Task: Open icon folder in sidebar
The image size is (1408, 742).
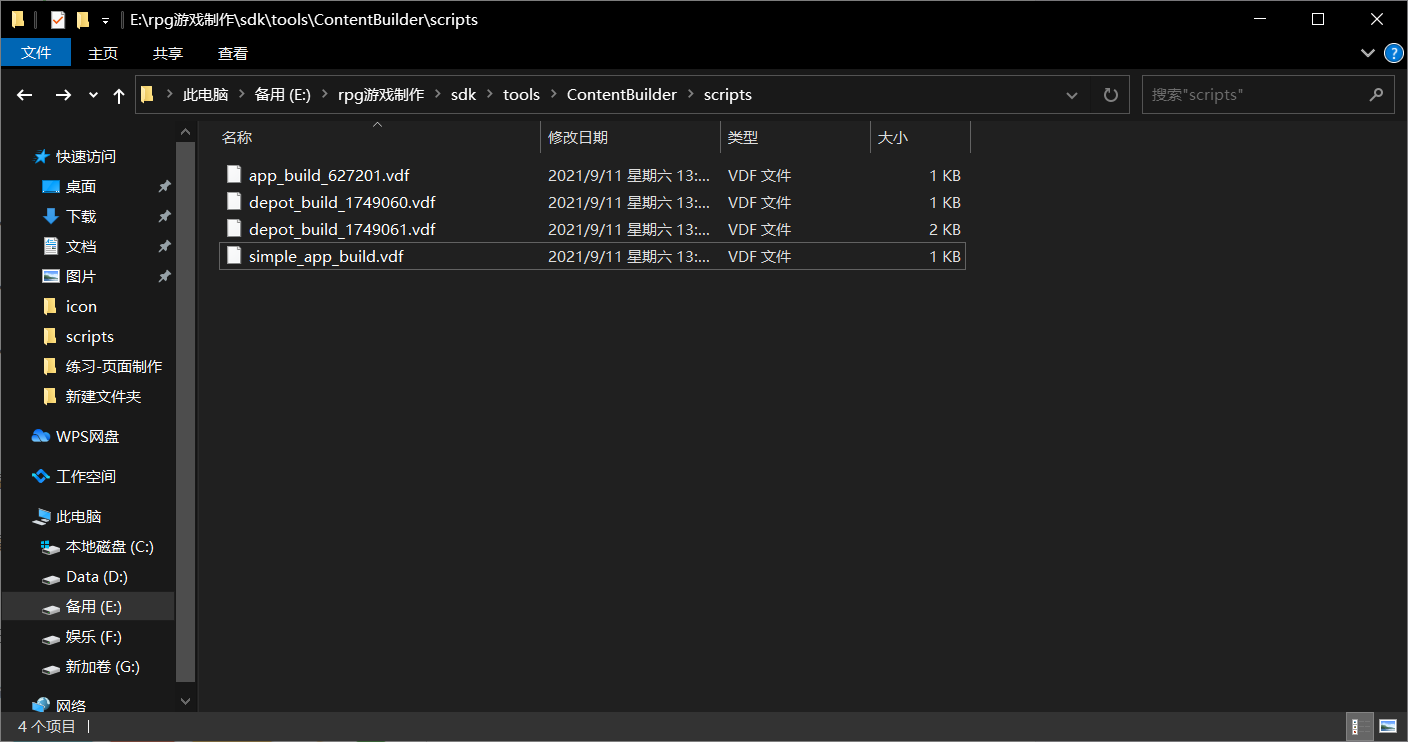Action: (x=81, y=307)
